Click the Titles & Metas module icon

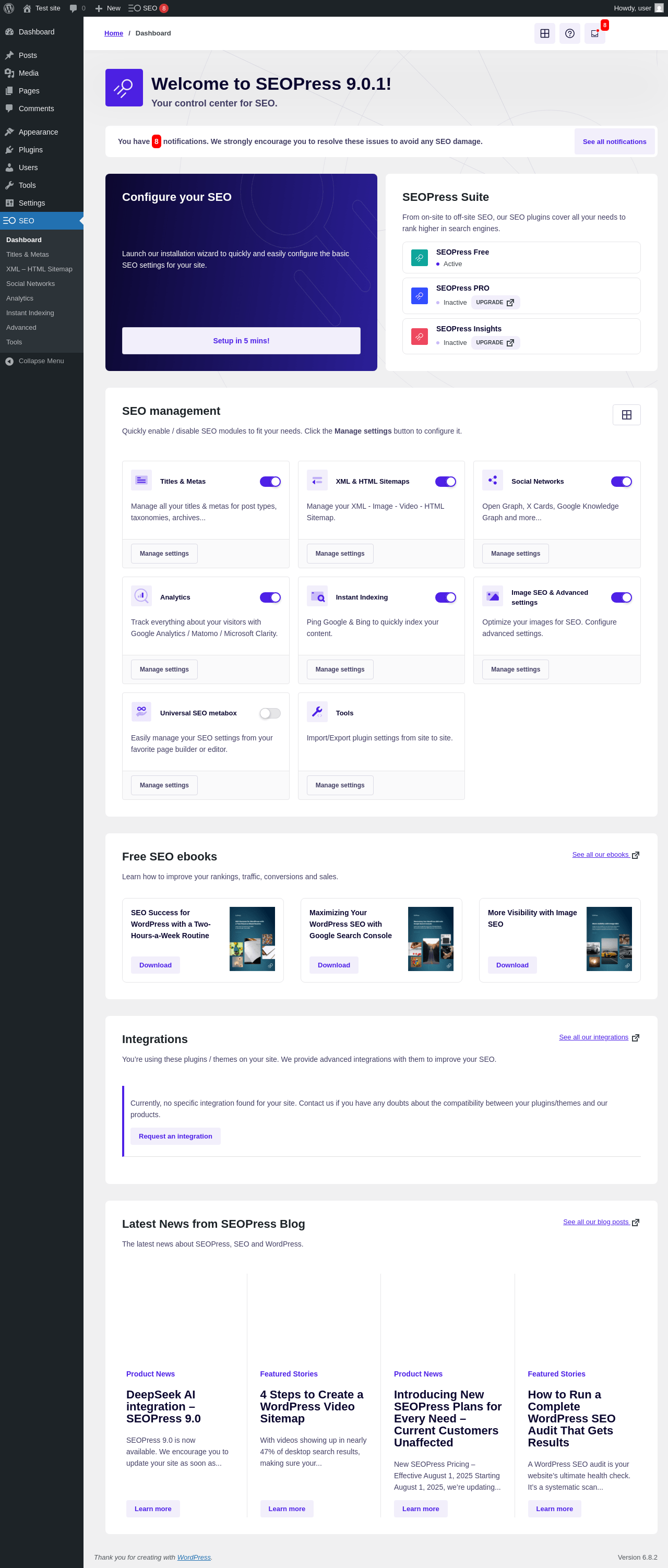tap(141, 480)
